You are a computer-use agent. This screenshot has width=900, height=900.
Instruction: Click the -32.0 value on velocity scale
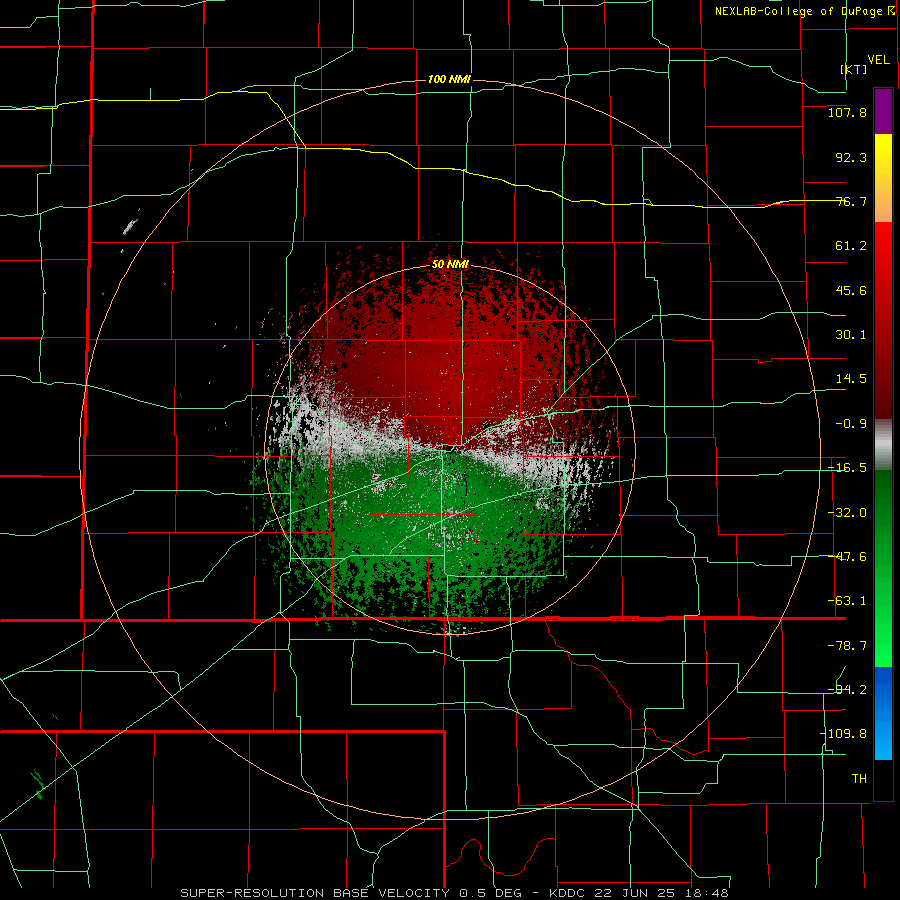[x=847, y=513]
